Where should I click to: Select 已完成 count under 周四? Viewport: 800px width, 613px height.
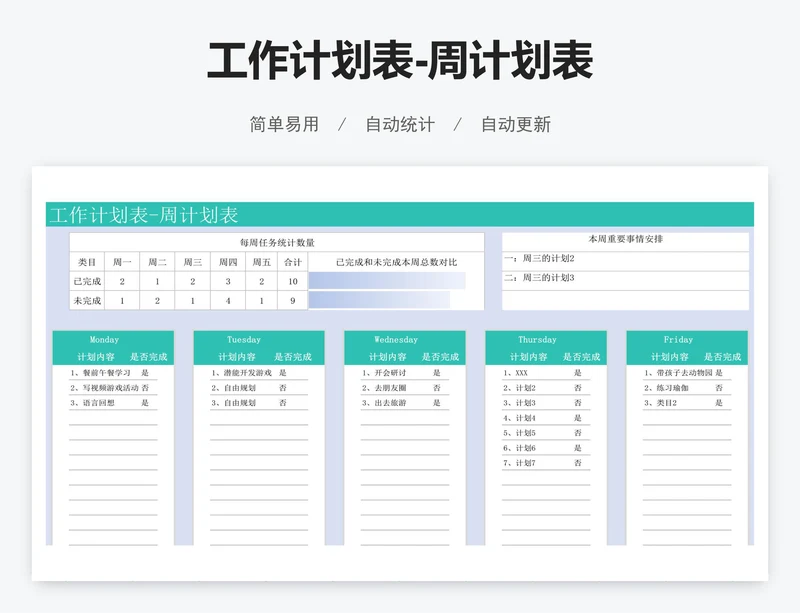(228, 281)
